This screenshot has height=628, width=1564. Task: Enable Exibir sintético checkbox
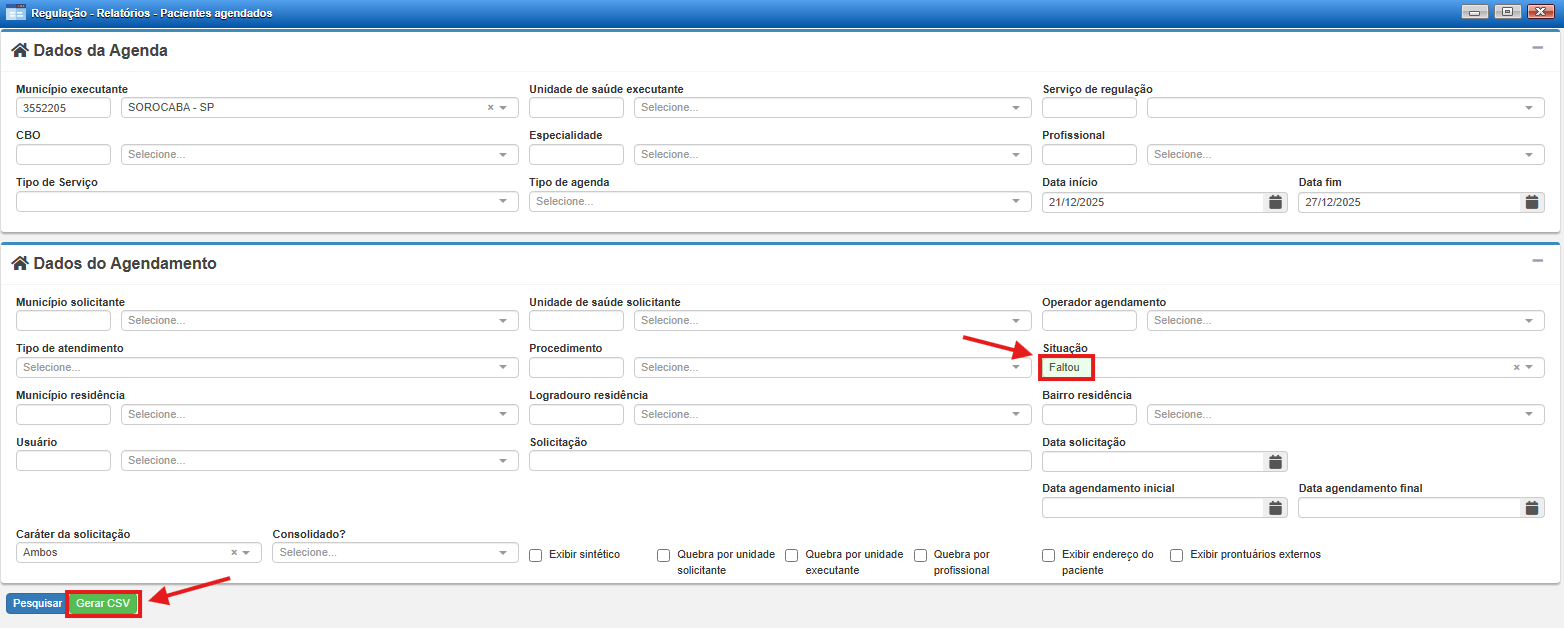tap(536, 555)
